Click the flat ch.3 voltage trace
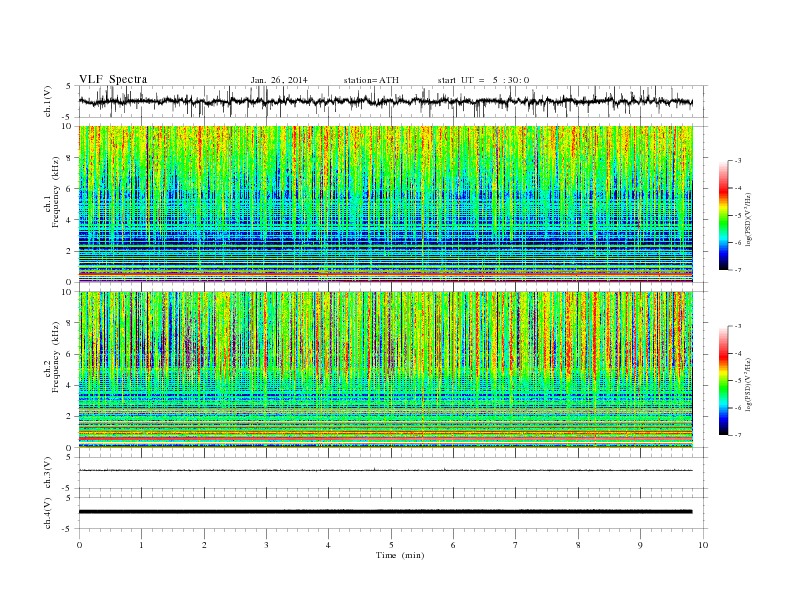Viewport: 792px width, 612px height. 386,471
